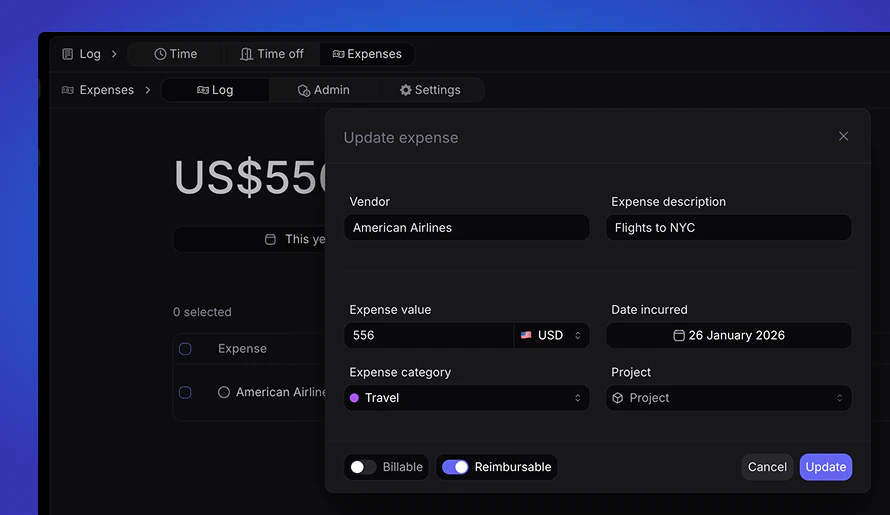Open the This year date filter

tap(250, 239)
